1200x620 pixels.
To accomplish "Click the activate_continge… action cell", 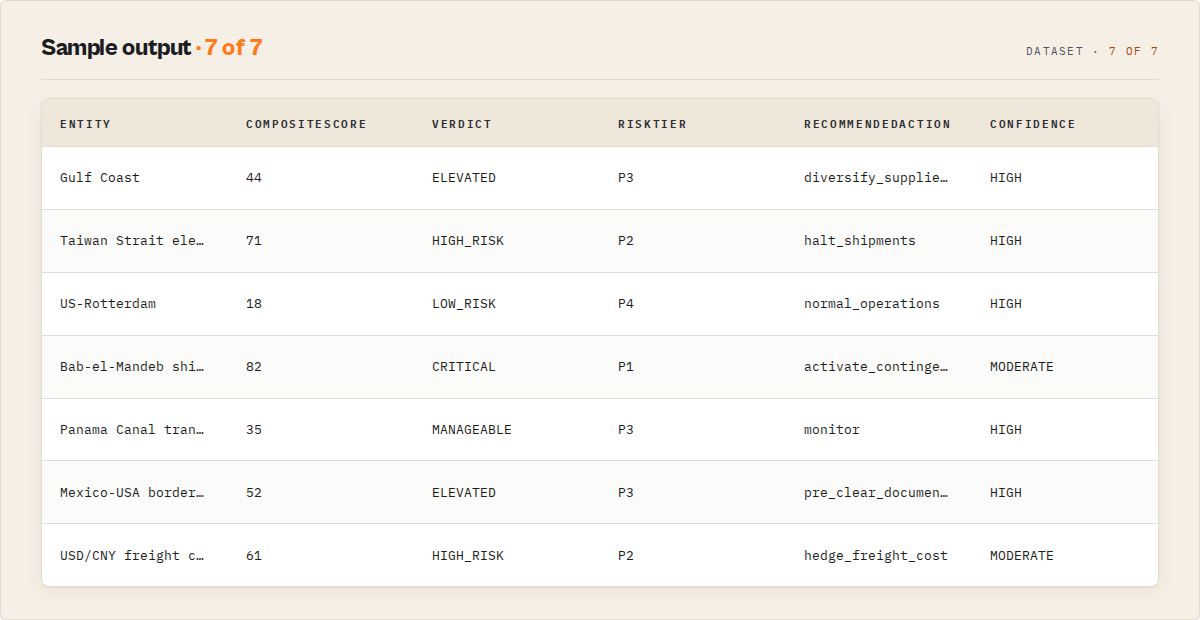I will pos(876,367).
